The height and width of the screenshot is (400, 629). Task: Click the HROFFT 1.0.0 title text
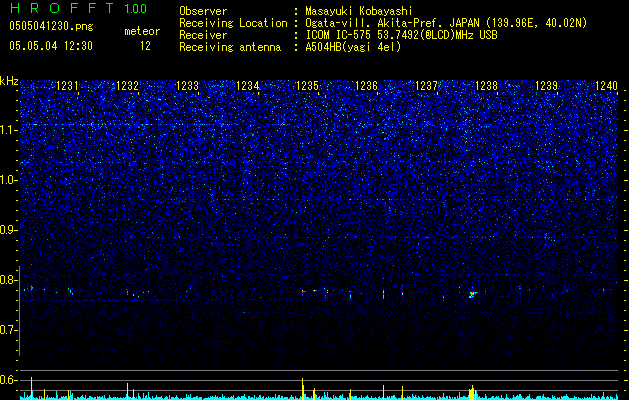[x=78, y=8]
